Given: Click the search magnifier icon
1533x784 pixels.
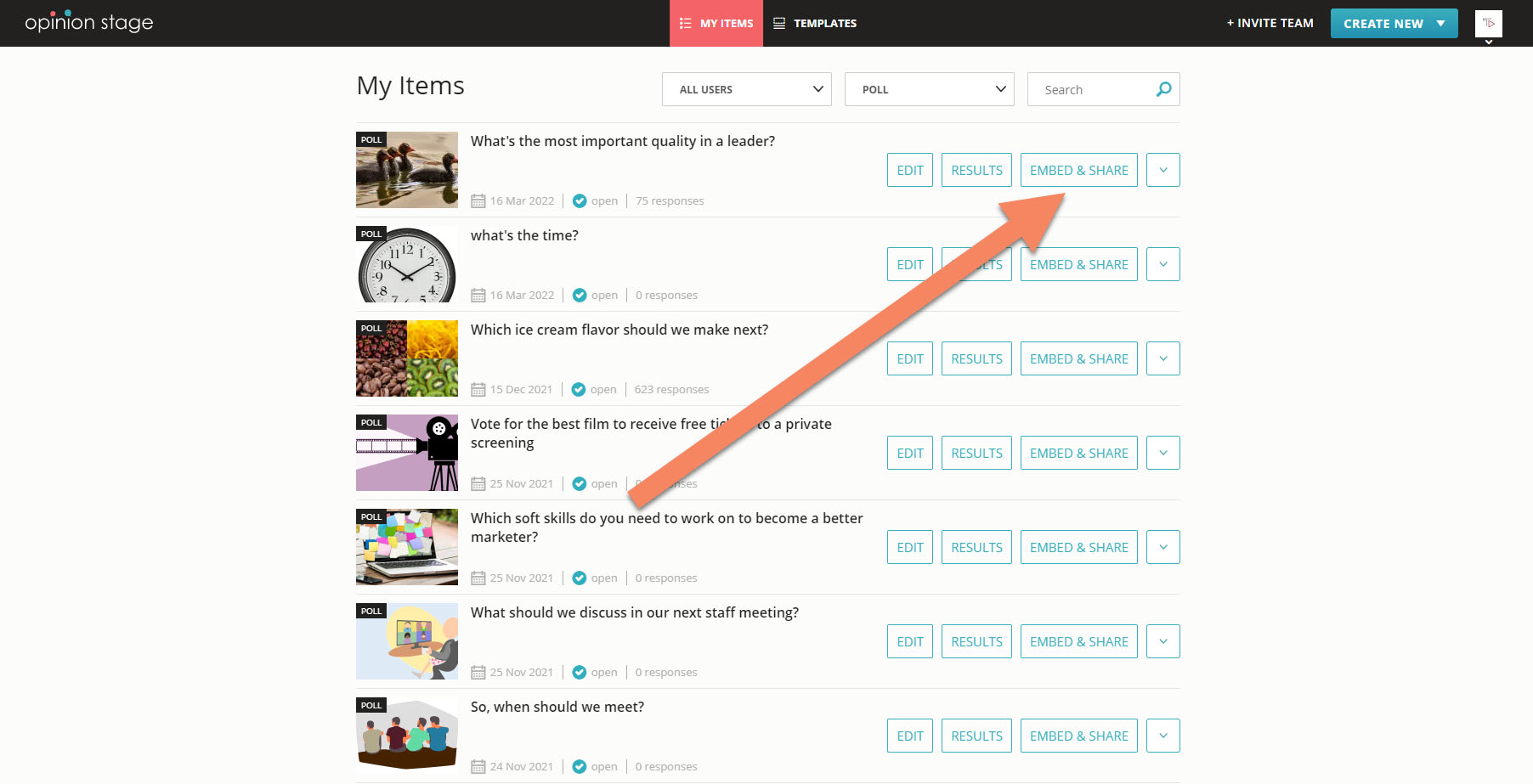Looking at the screenshot, I should click(1163, 89).
